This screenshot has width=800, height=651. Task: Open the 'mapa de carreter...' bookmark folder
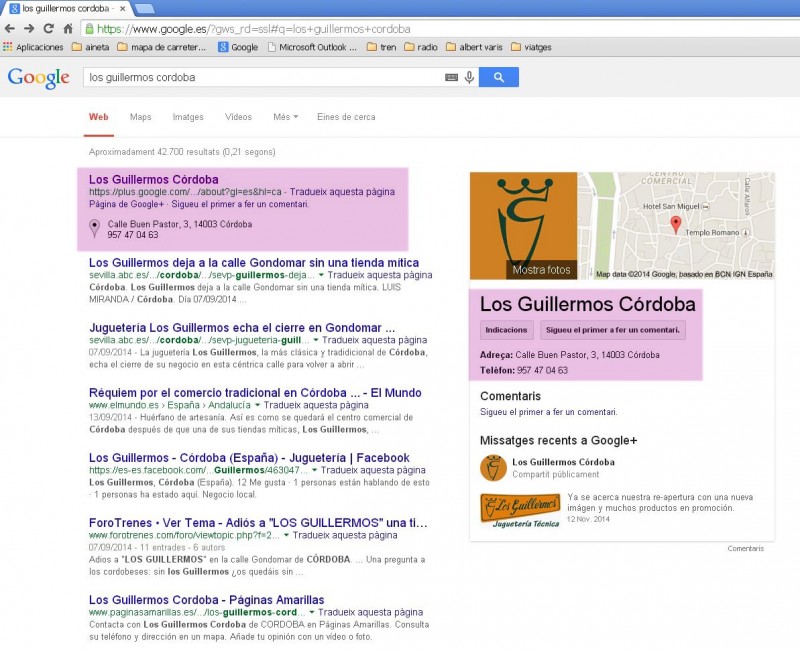tap(161, 47)
